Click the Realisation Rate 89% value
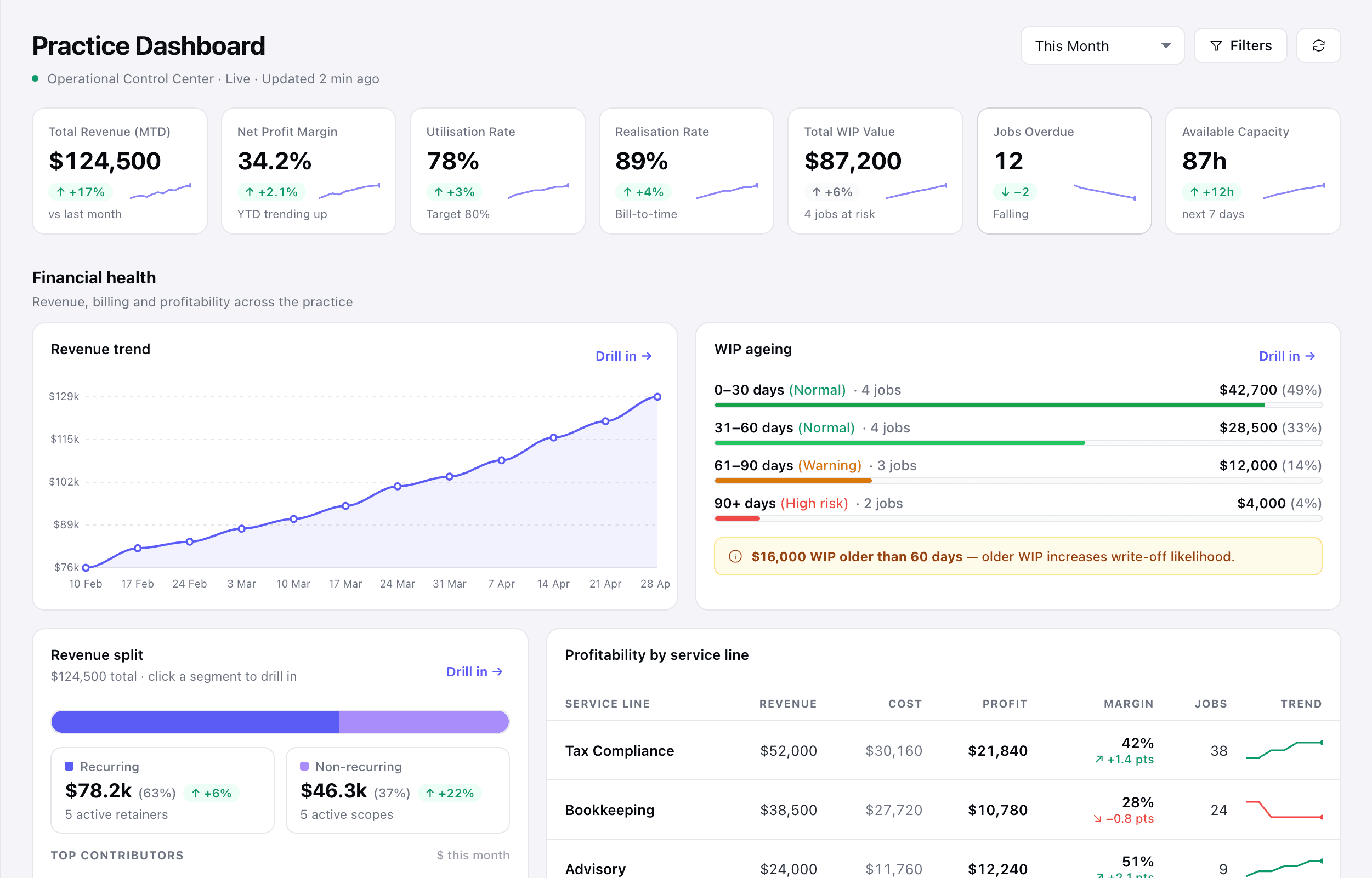Viewport: 1372px width, 878px height. tap(641, 161)
